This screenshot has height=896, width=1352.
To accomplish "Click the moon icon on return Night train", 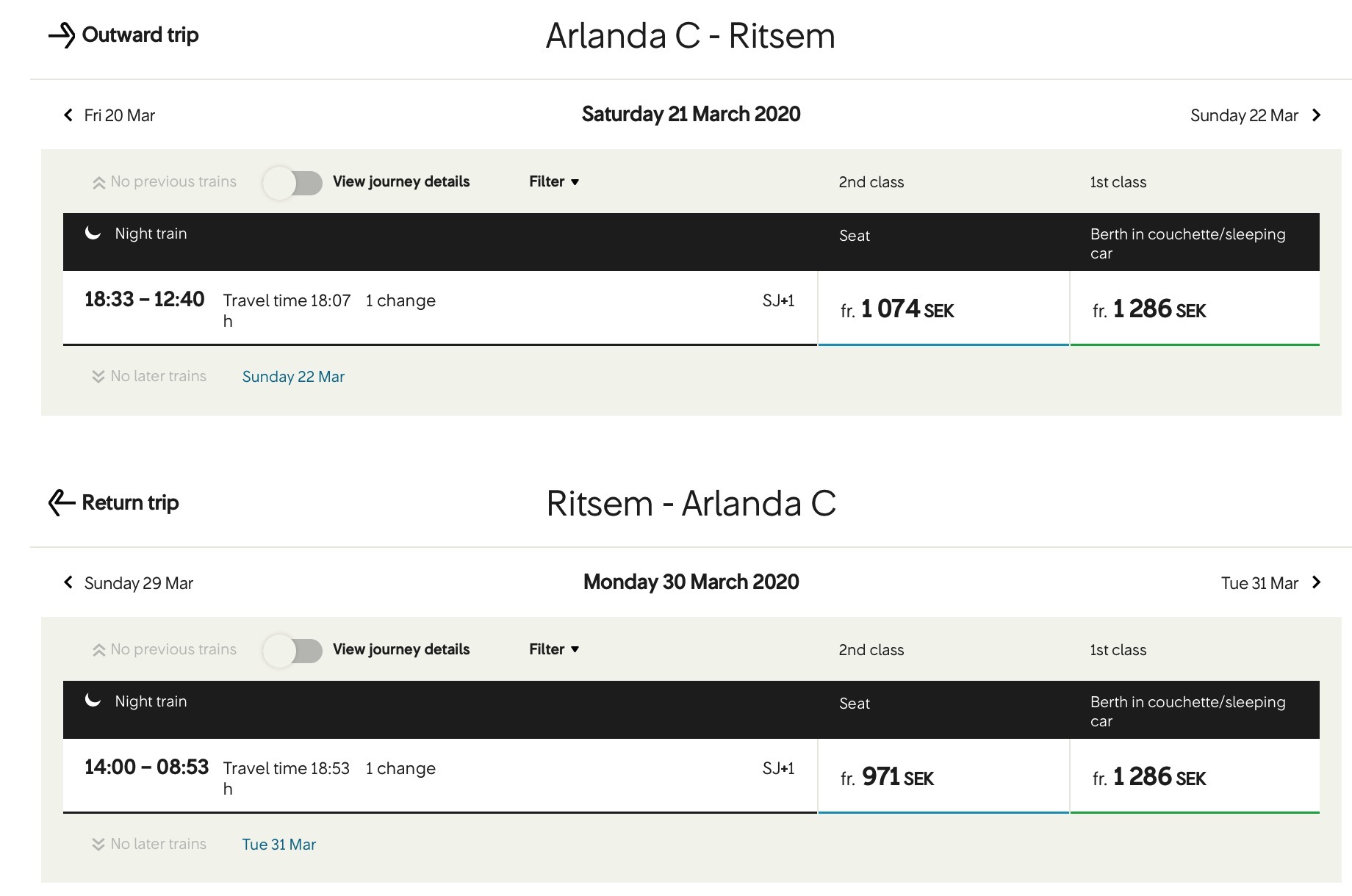I will [x=93, y=700].
